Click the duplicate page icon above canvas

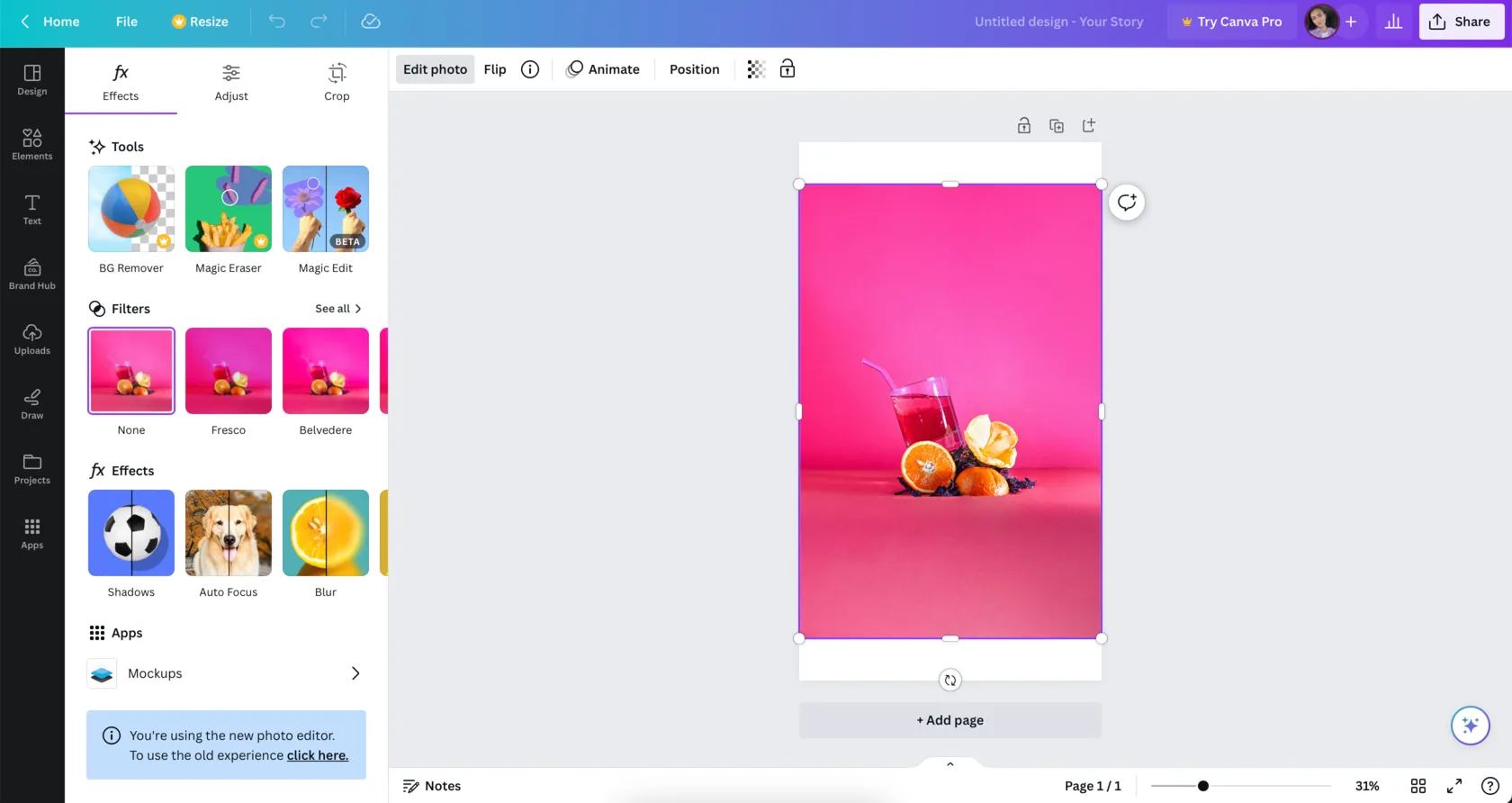point(1057,126)
